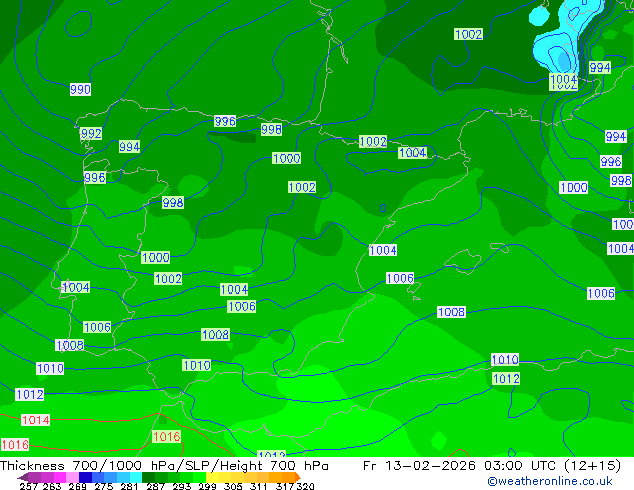Pick the yellow swatch in the thickness legend
Screen dimensions: 634x490
[x=212, y=477]
